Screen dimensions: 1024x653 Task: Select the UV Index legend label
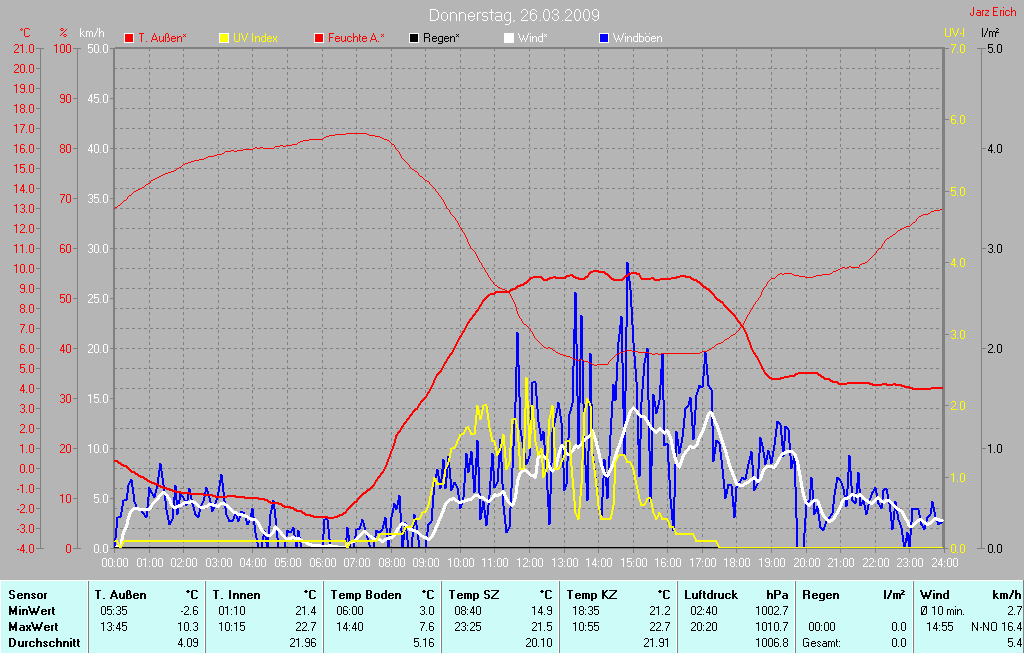(x=255, y=38)
